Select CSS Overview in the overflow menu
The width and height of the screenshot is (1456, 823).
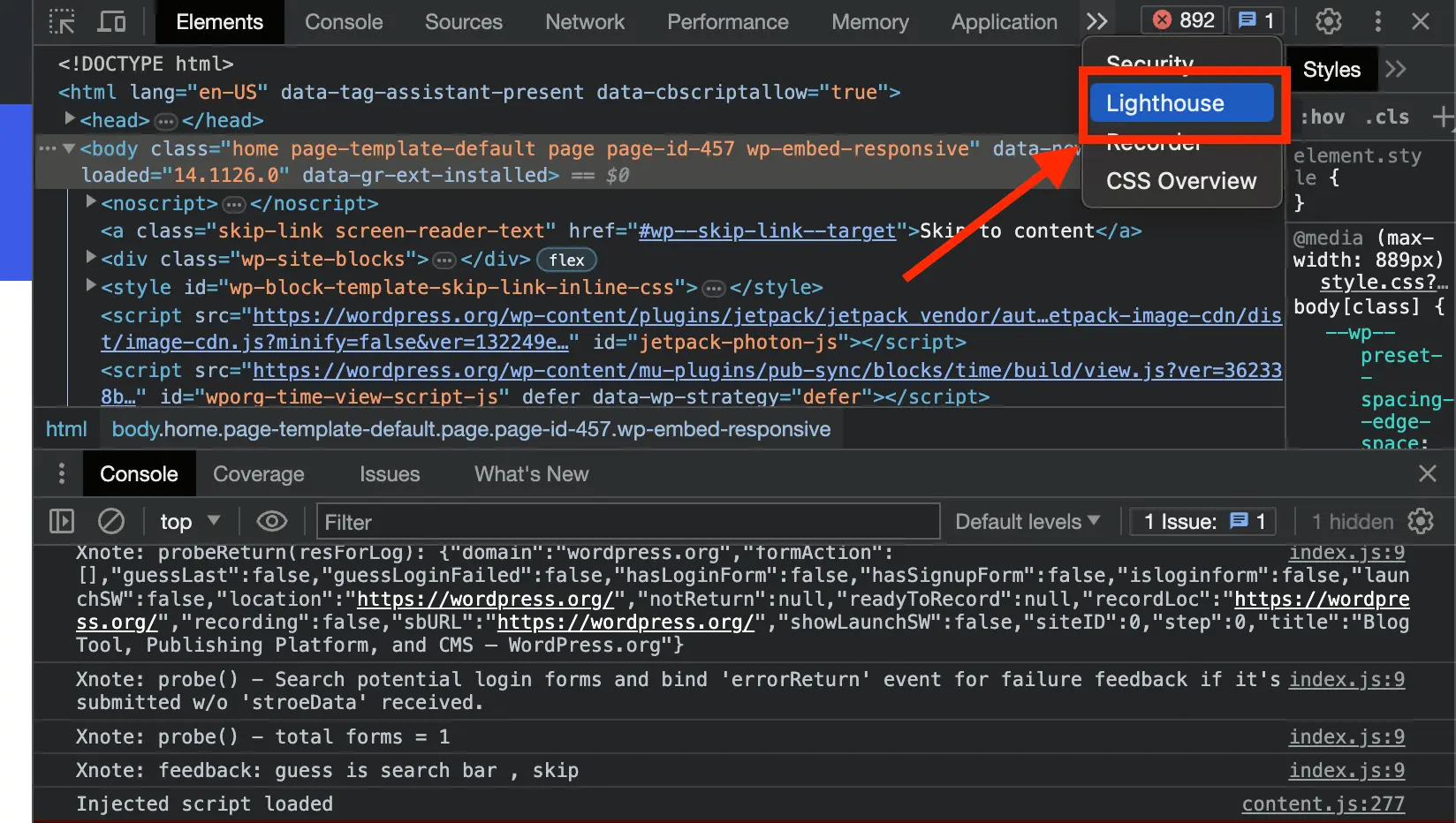1182,181
